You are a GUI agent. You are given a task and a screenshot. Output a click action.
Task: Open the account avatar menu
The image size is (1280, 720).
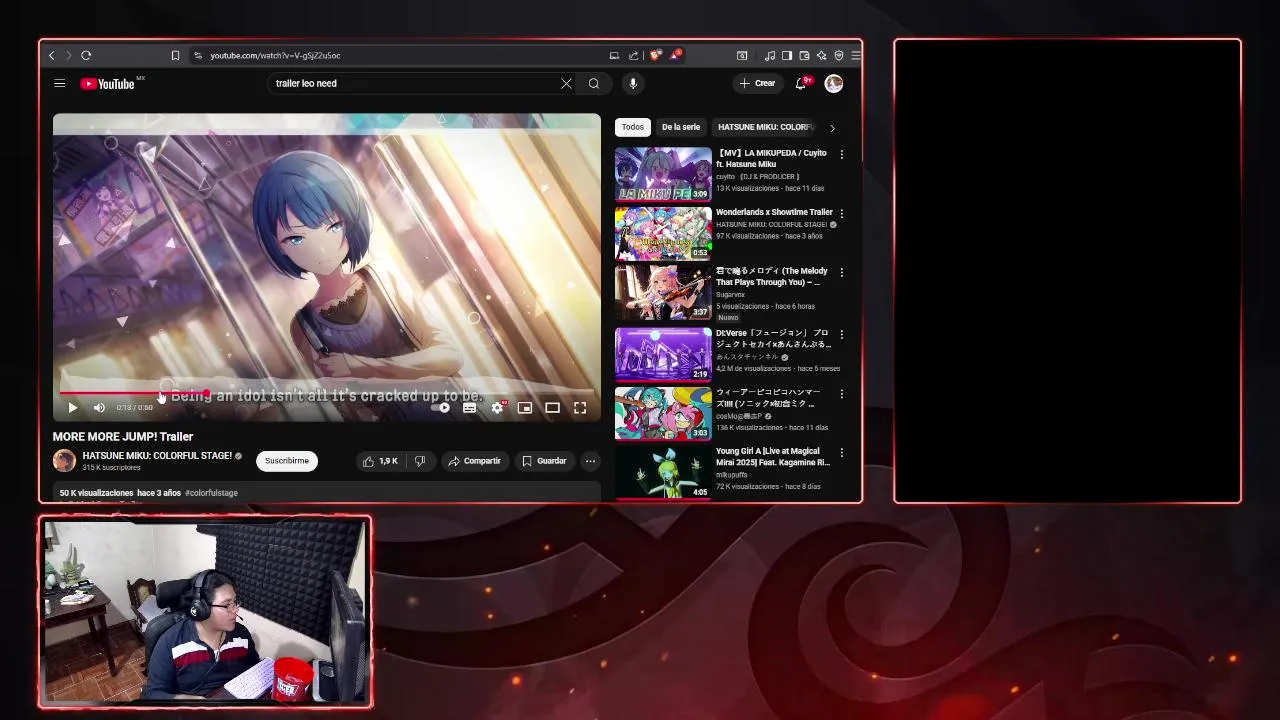pos(834,84)
